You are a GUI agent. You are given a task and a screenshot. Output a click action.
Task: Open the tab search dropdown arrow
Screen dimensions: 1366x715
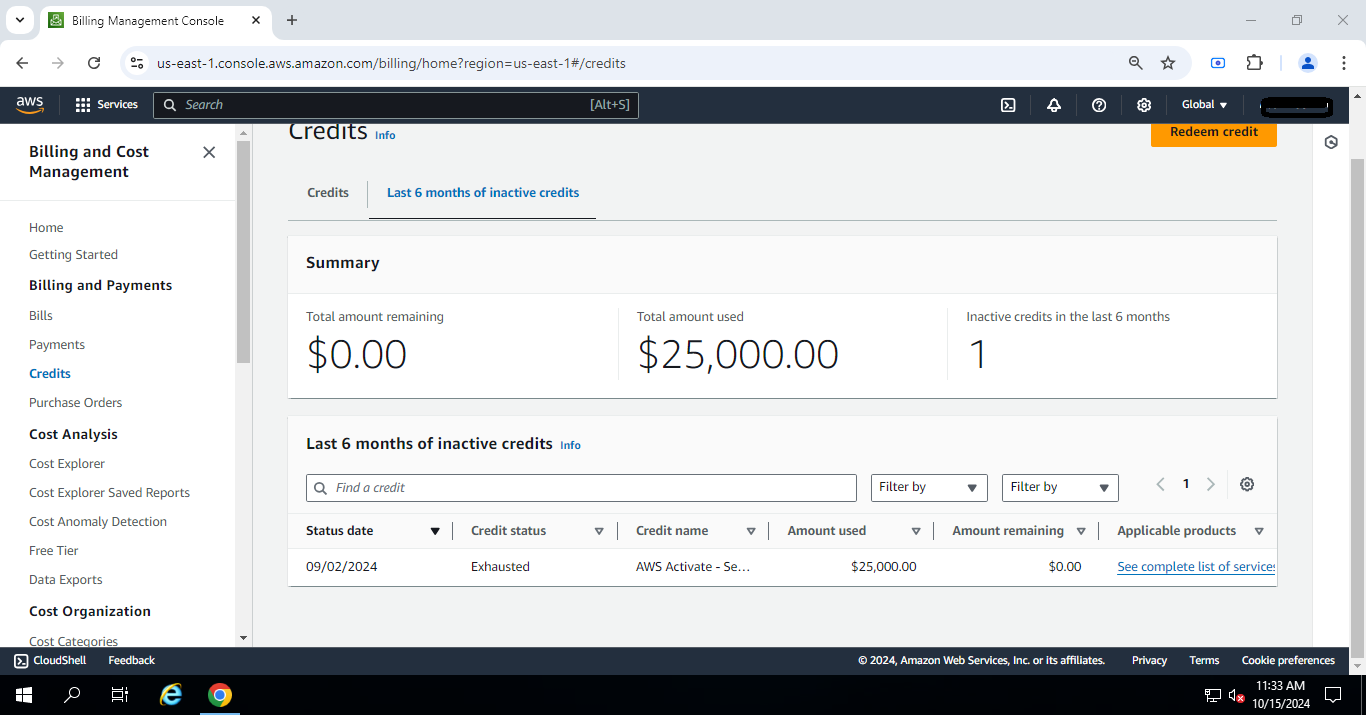(x=19, y=20)
